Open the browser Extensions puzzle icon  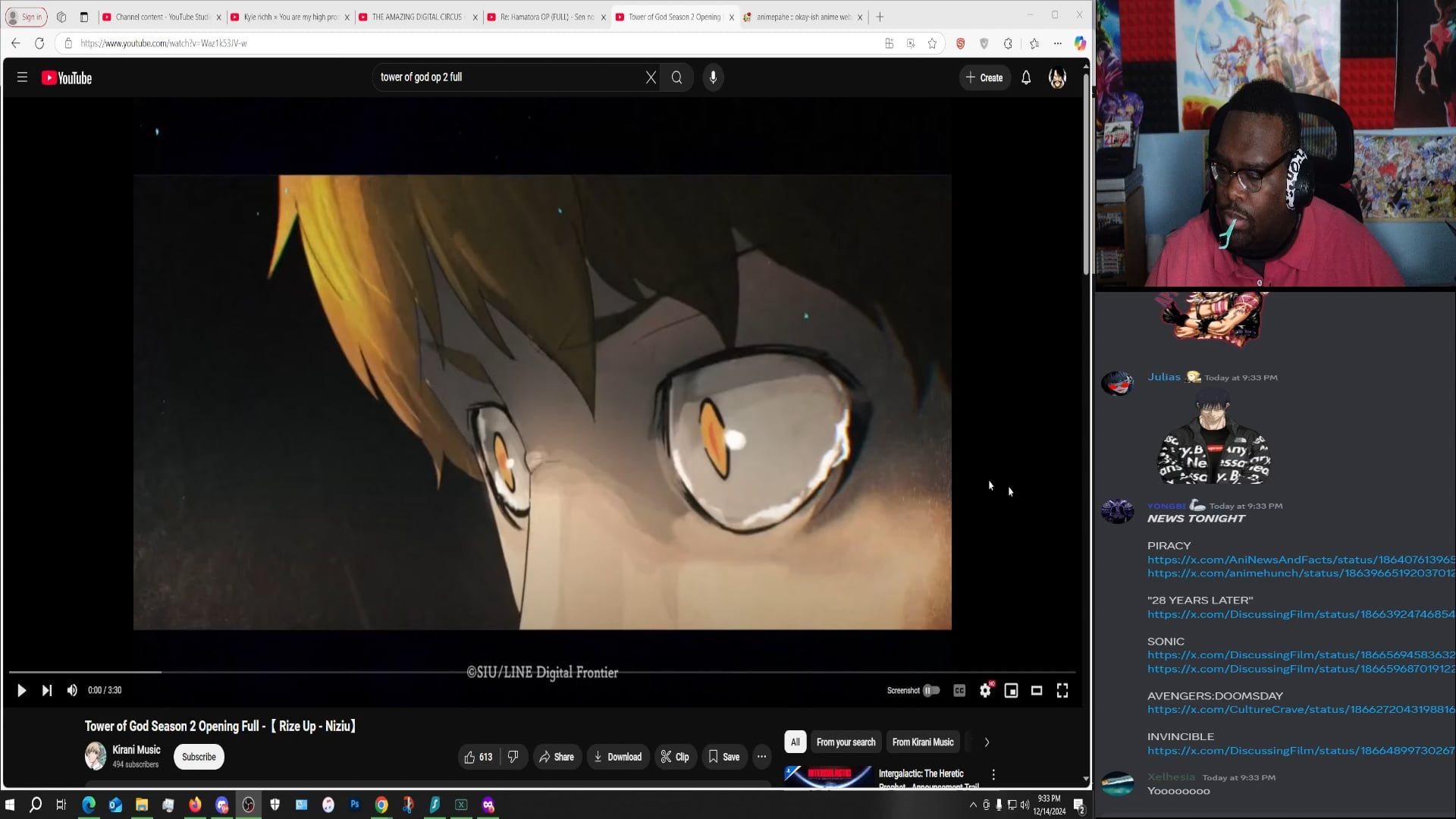pyautogui.click(x=1008, y=43)
